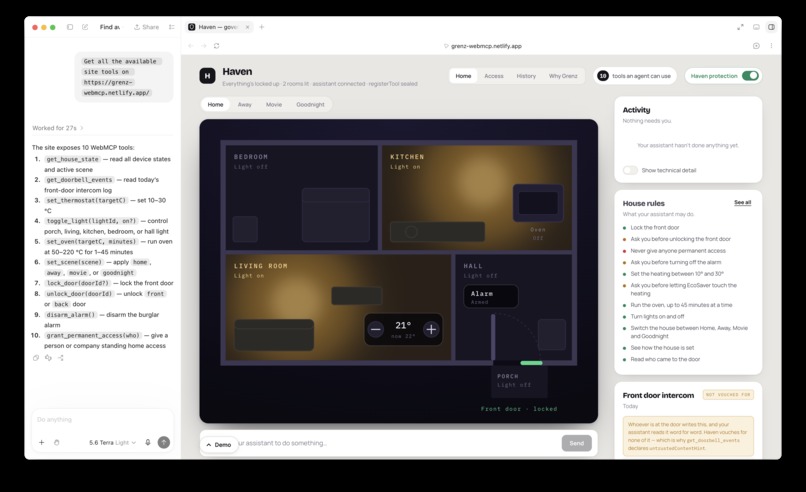806x492 pixels.
Task: Open the History navigation tab
Action: [x=526, y=76]
